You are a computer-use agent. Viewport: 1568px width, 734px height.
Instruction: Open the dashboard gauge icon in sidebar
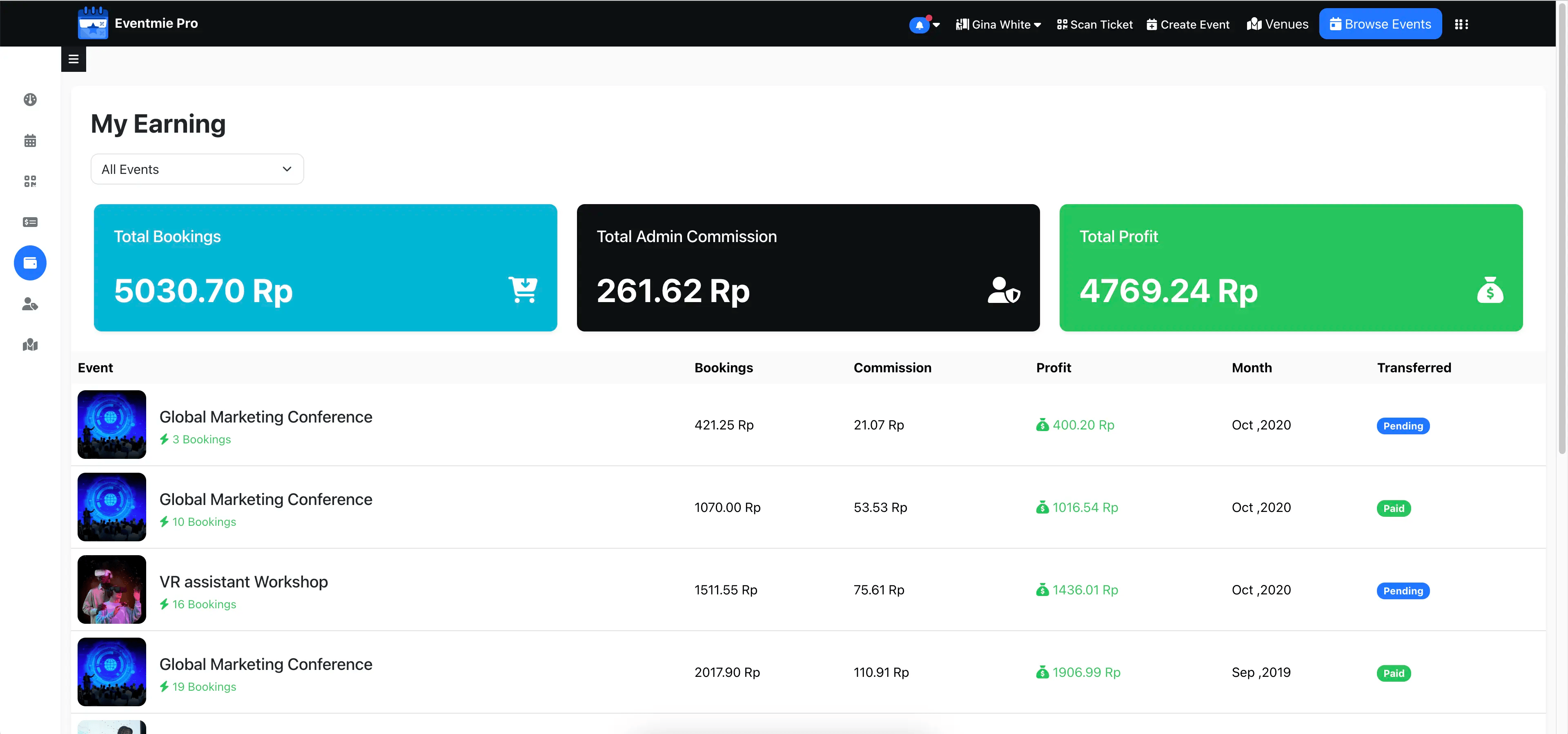click(x=30, y=99)
